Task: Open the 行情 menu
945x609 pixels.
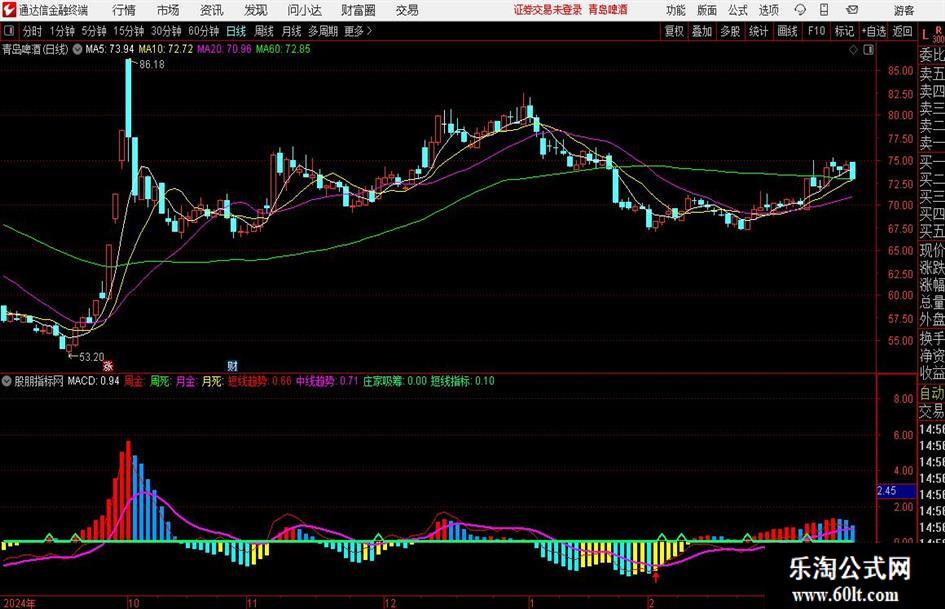Action: pos(124,10)
